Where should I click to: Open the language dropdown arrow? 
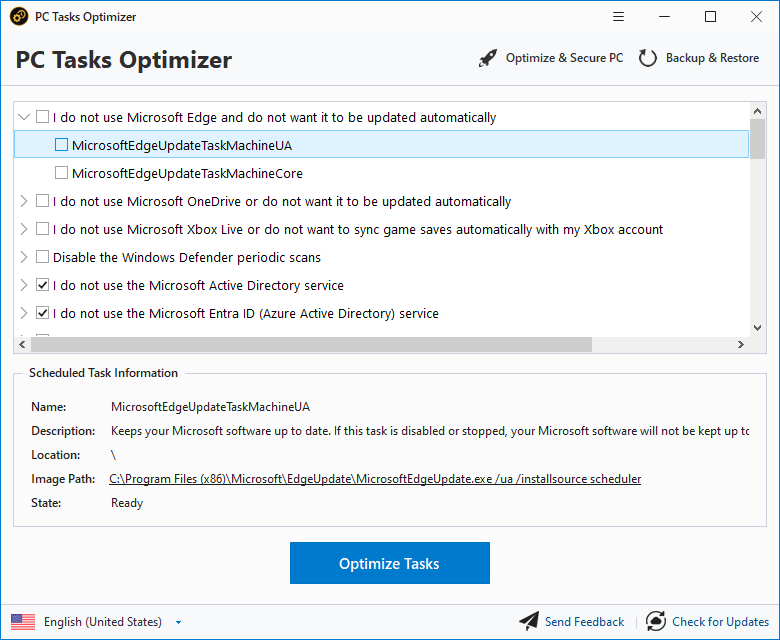[x=179, y=622]
